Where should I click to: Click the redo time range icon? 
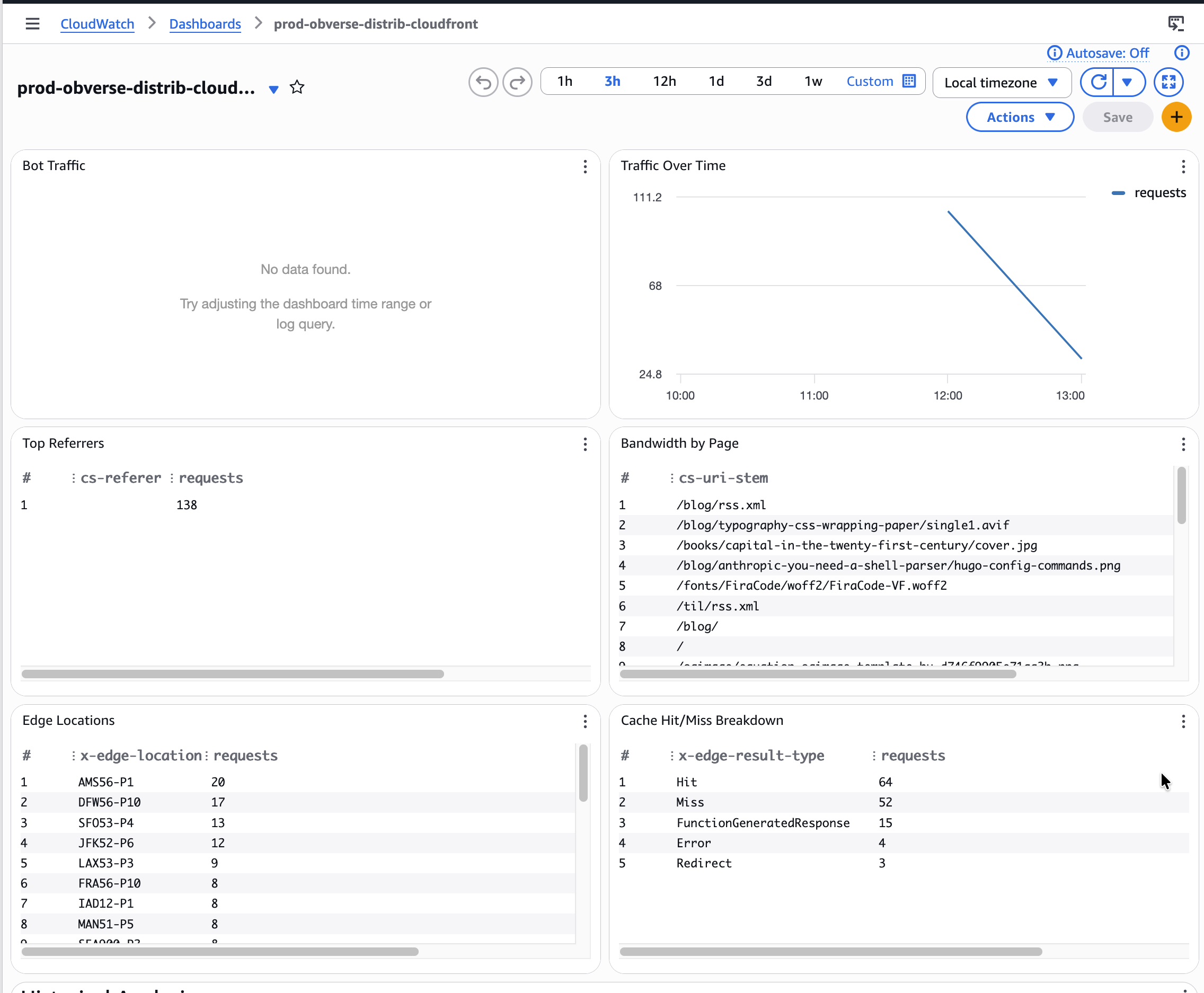coord(517,82)
